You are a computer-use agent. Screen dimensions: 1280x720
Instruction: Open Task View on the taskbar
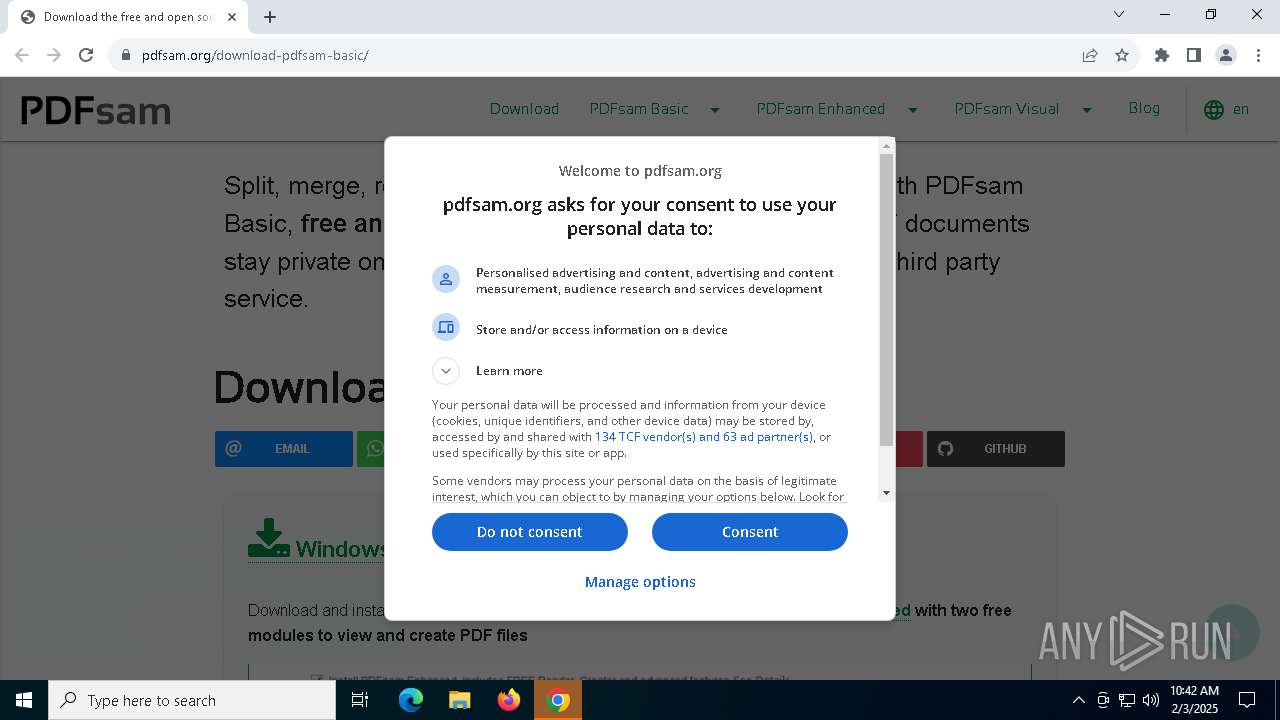coord(360,700)
